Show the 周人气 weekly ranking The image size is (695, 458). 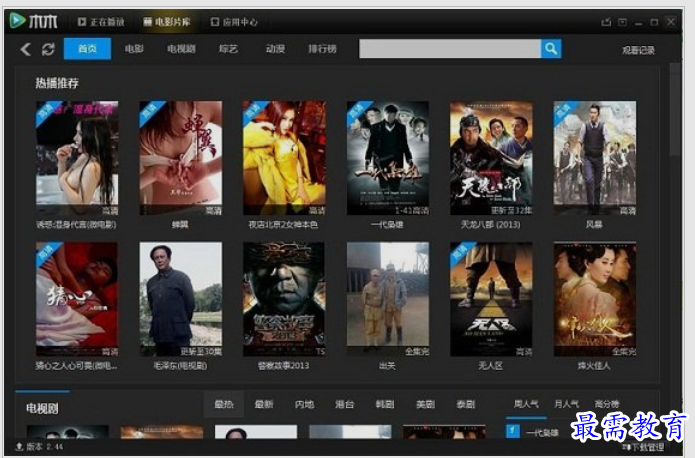pos(526,404)
